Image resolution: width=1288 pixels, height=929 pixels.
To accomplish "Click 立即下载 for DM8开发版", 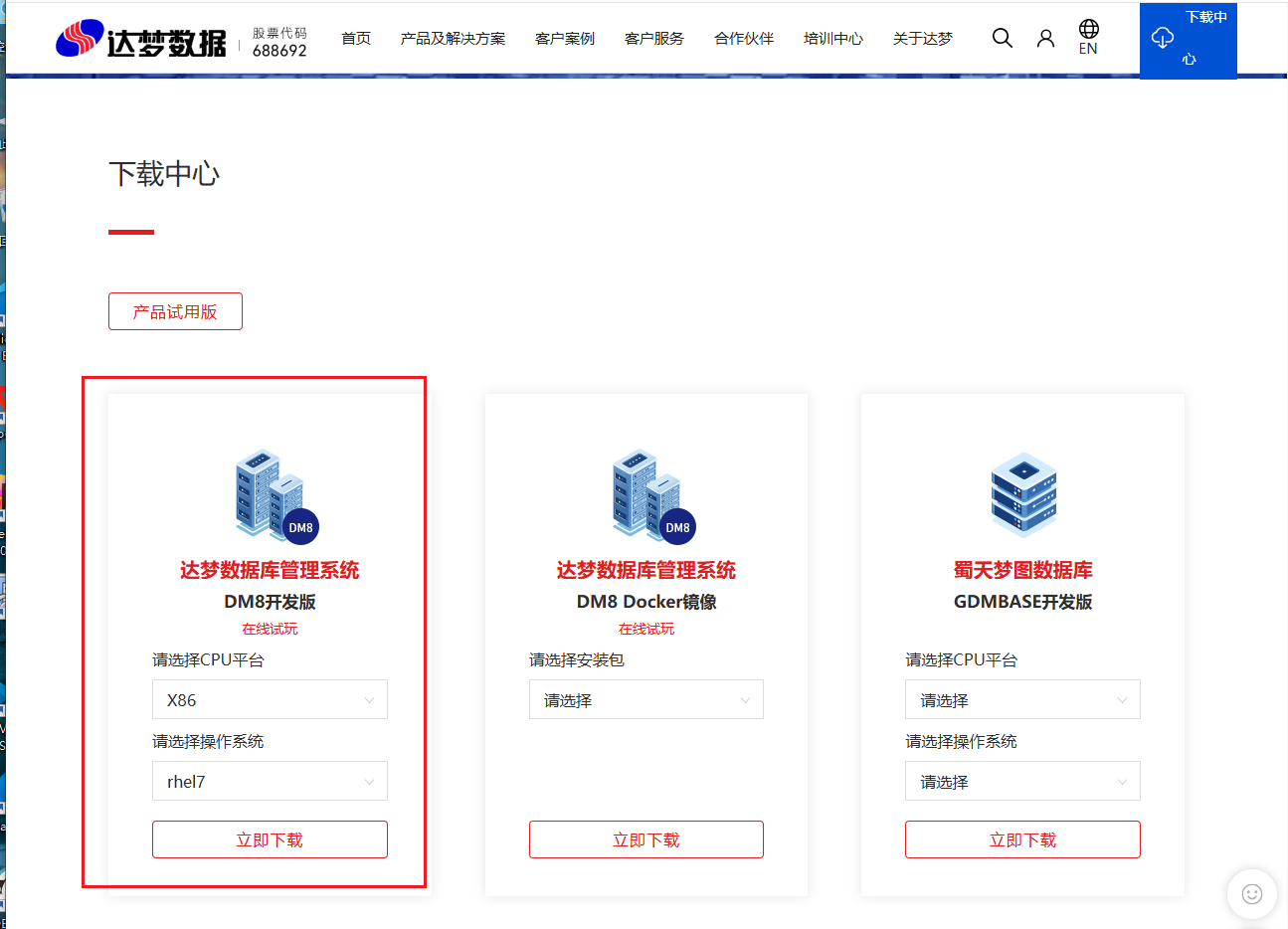I will pos(270,839).
